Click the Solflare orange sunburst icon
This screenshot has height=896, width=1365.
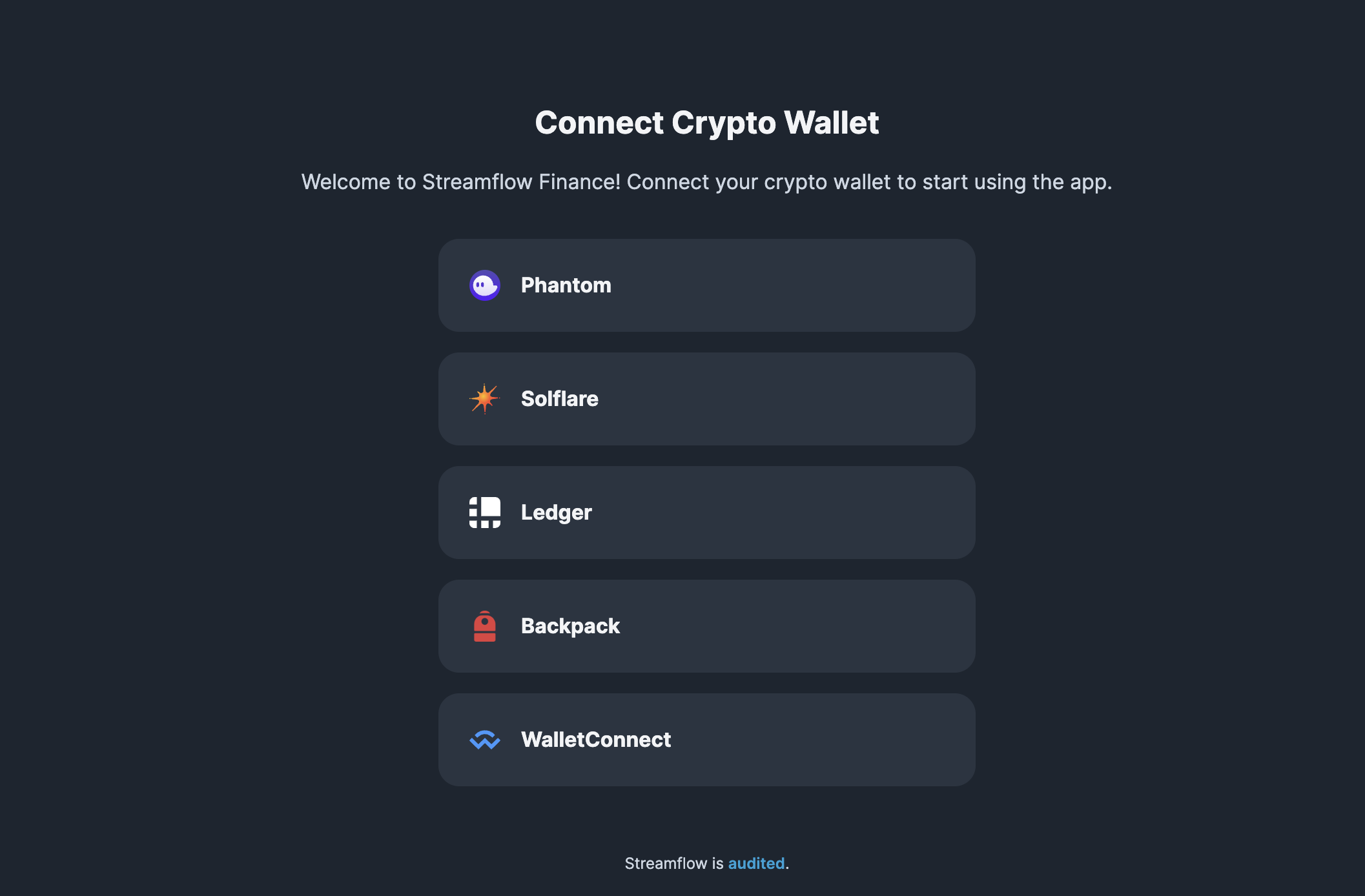485,399
